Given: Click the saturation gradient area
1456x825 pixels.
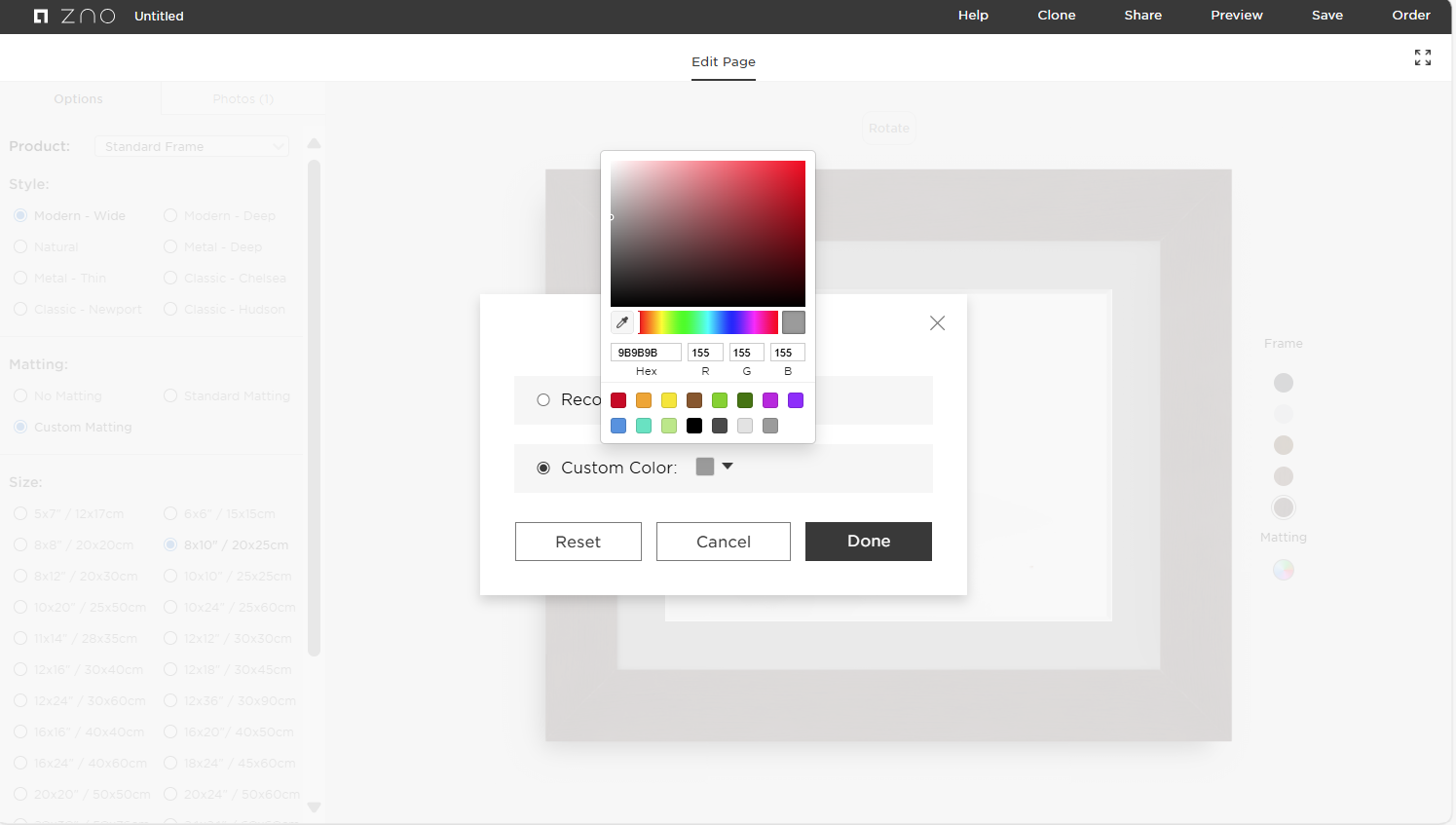Looking at the screenshot, I should 708,234.
